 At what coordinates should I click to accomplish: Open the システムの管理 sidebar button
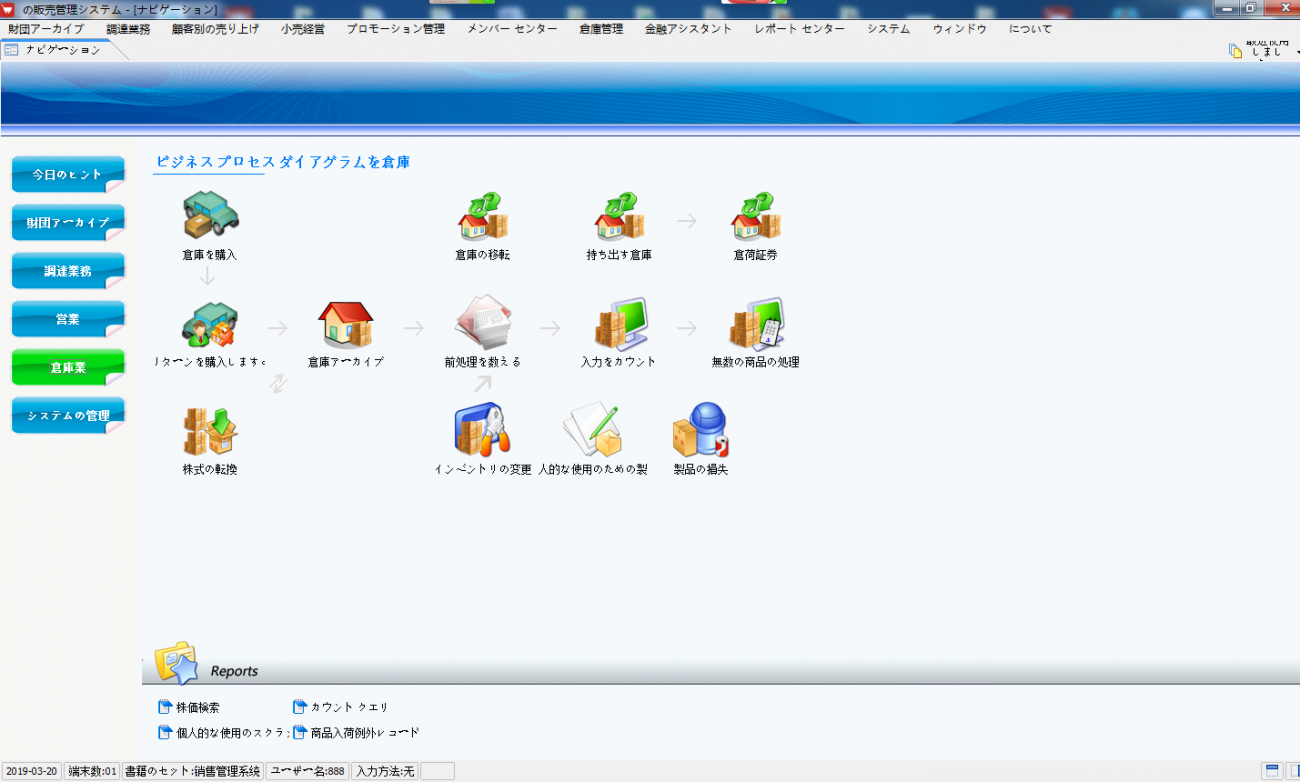point(68,415)
